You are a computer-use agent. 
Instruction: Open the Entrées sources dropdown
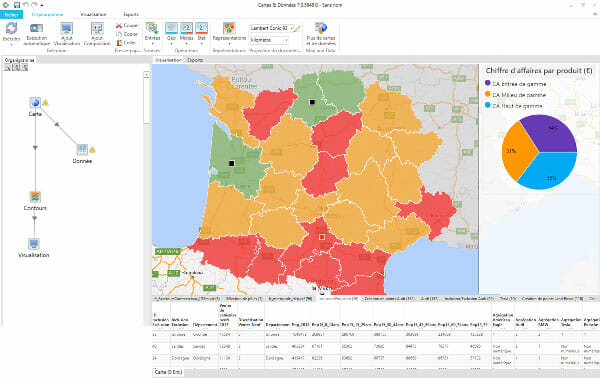152,34
